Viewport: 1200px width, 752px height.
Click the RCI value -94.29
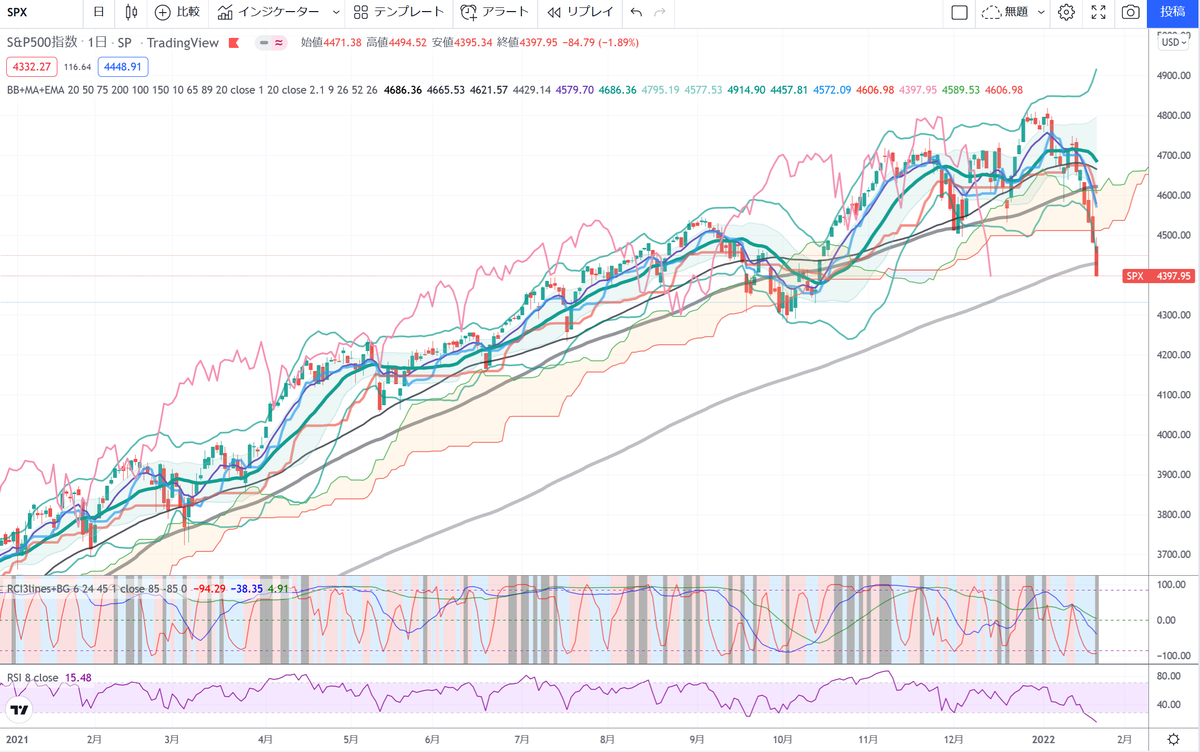(x=208, y=588)
